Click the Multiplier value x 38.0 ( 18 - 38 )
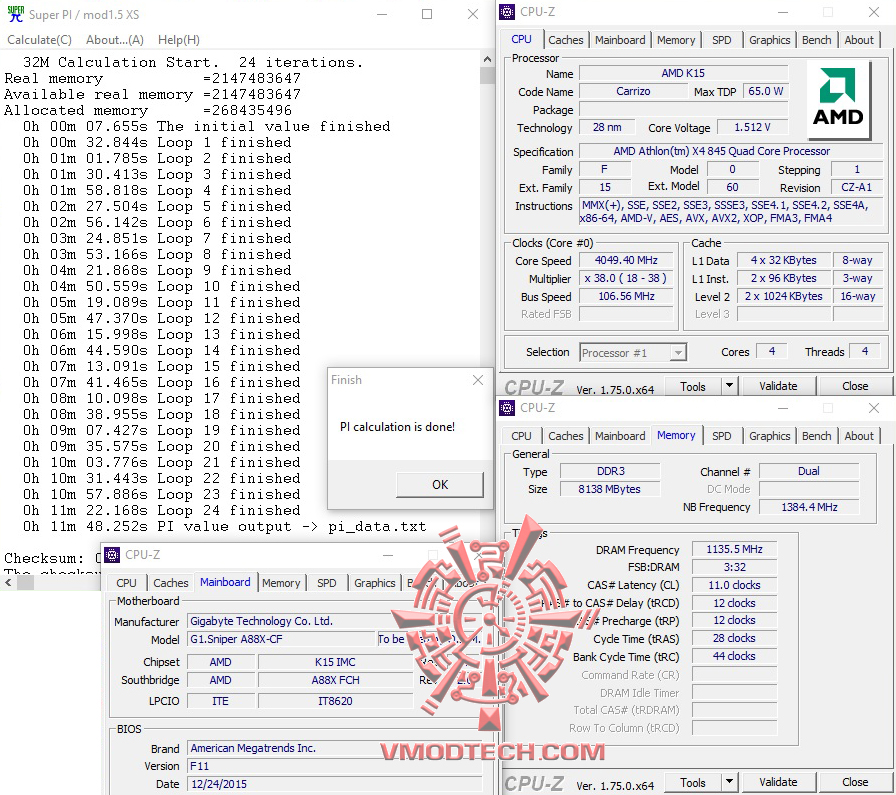The width and height of the screenshot is (896, 795). pos(626,278)
